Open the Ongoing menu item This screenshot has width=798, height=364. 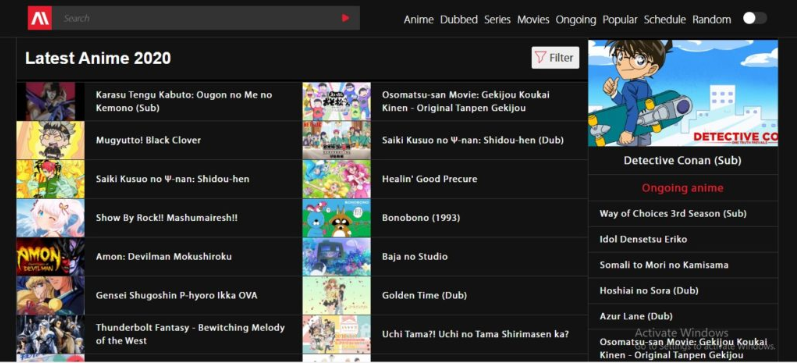576,20
